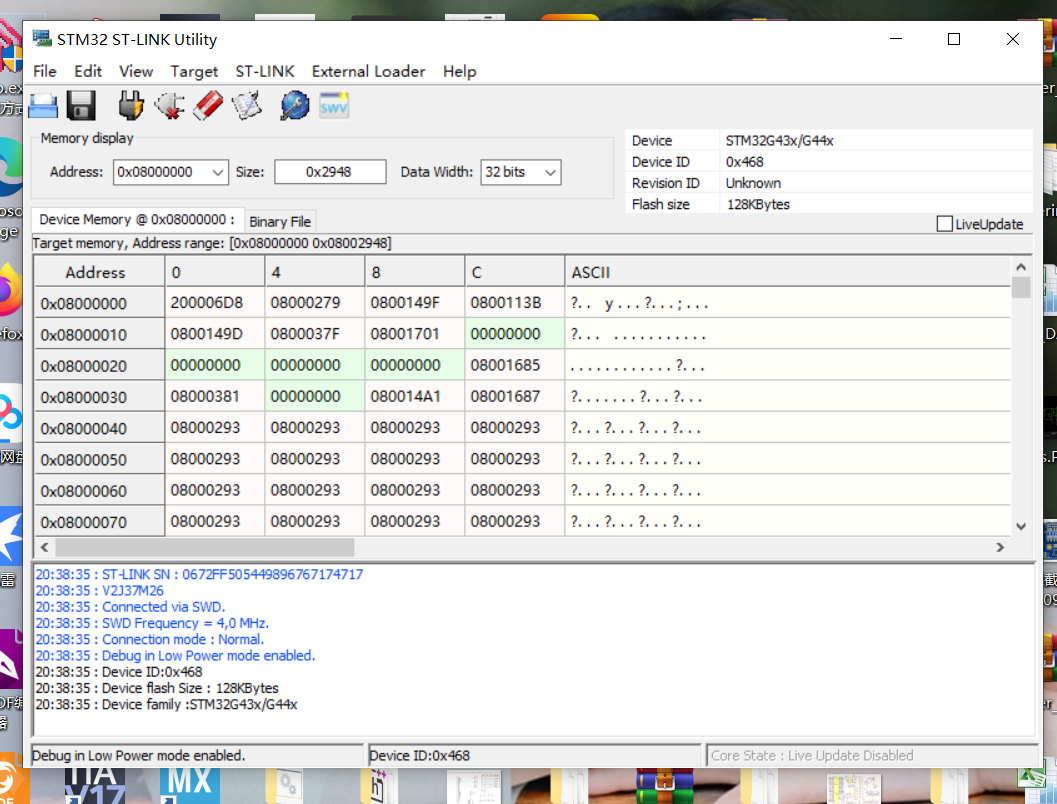Viewport: 1057px width, 804px height.
Task: Open the Edit menu
Action: click(x=88, y=71)
